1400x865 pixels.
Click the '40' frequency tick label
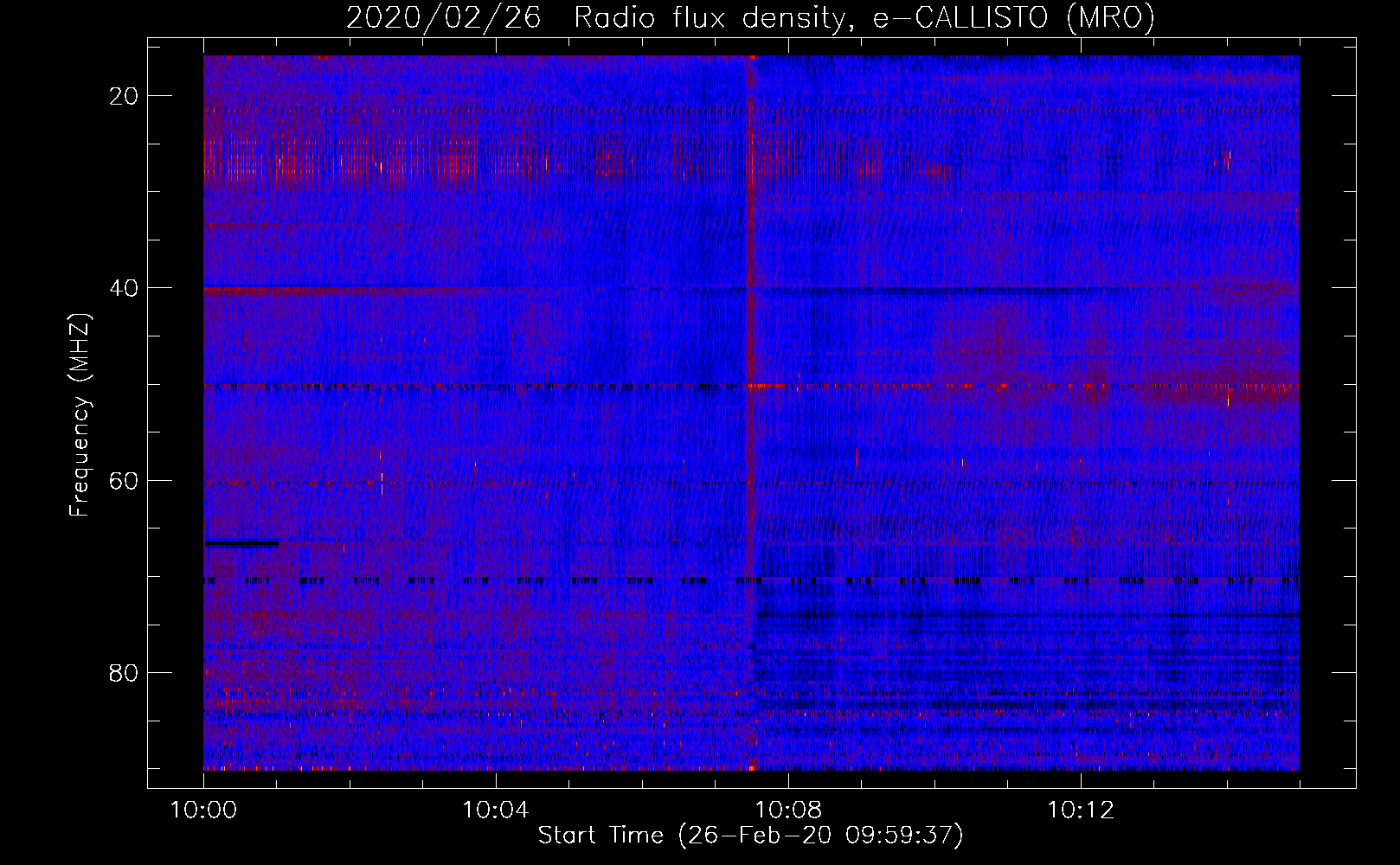124,288
